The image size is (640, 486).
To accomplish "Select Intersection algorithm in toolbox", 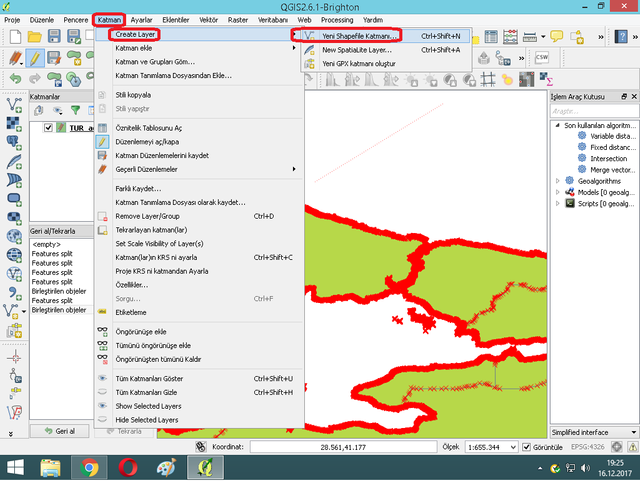I will pos(609,158).
